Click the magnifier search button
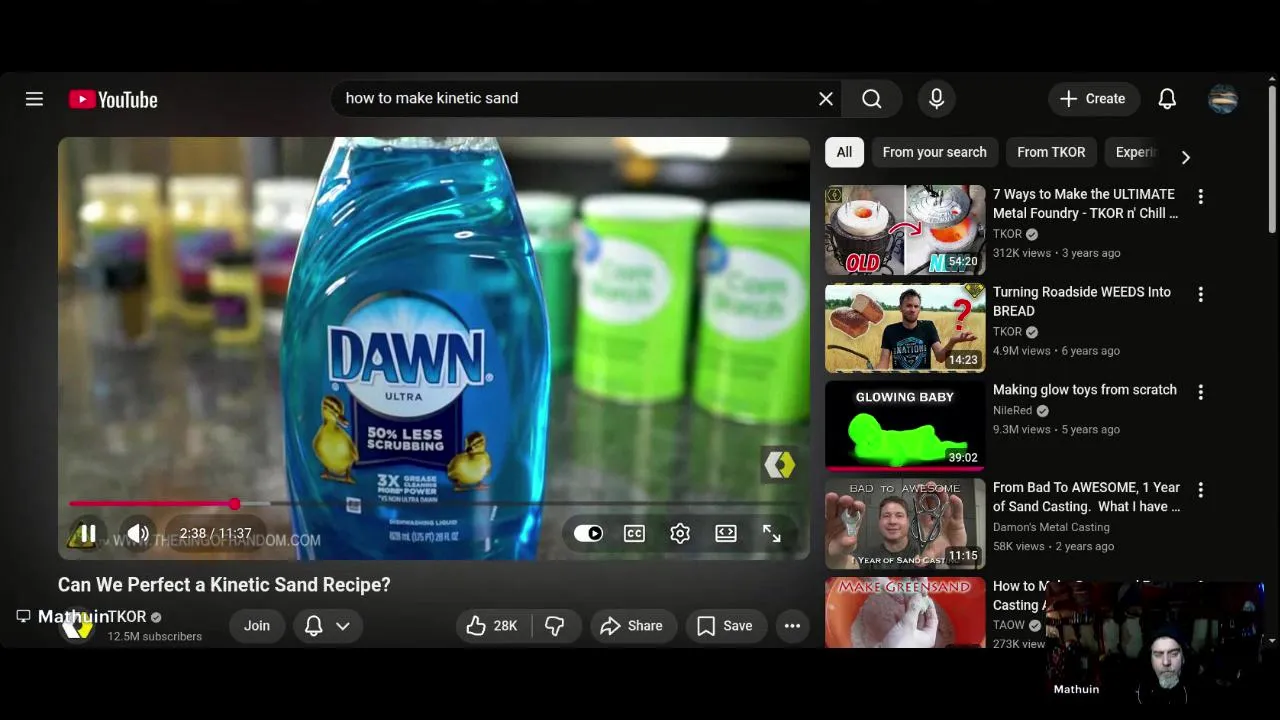The image size is (1280, 720). pyautogui.click(x=872, y=99)
